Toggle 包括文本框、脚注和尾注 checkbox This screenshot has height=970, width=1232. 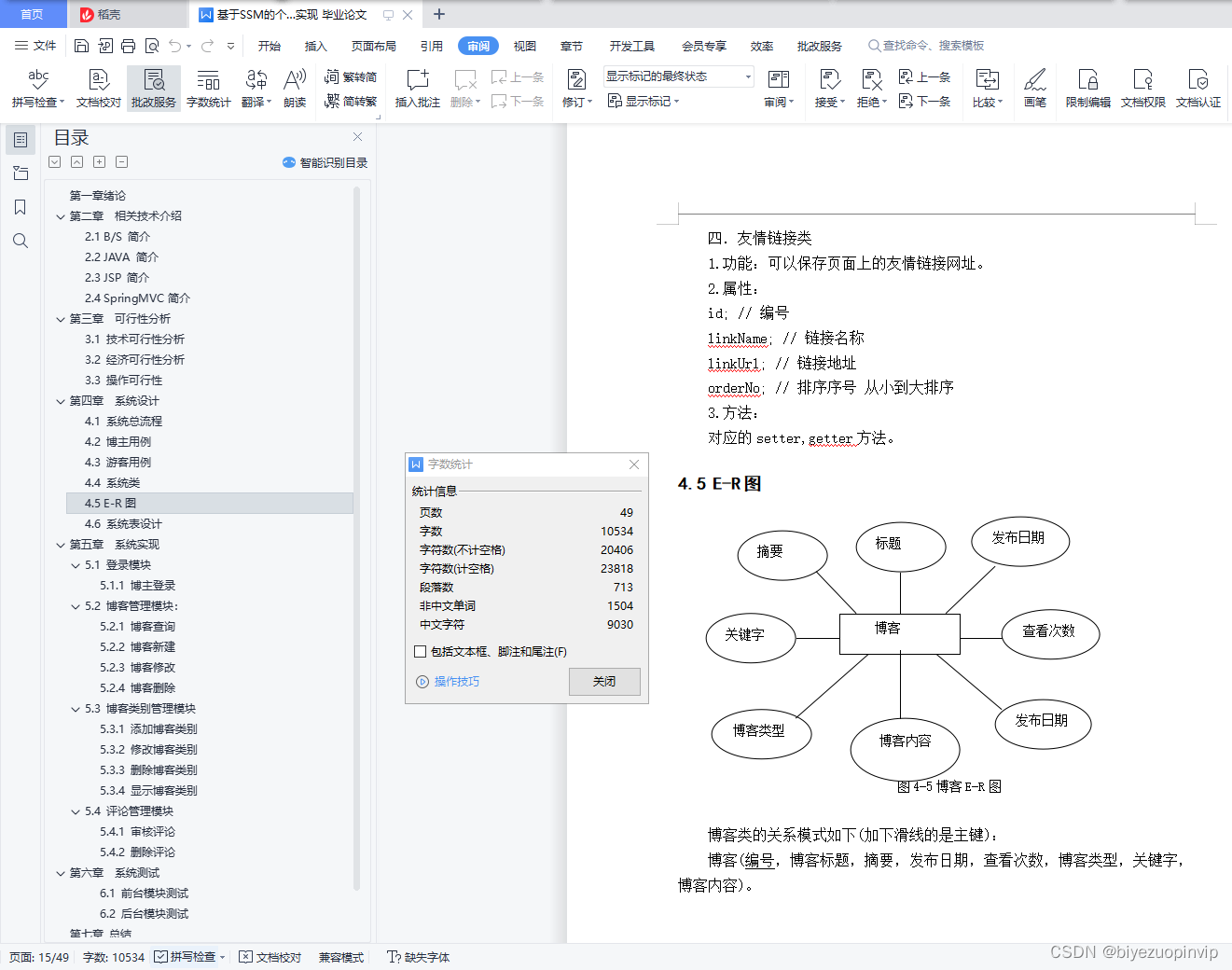[420, 652]
